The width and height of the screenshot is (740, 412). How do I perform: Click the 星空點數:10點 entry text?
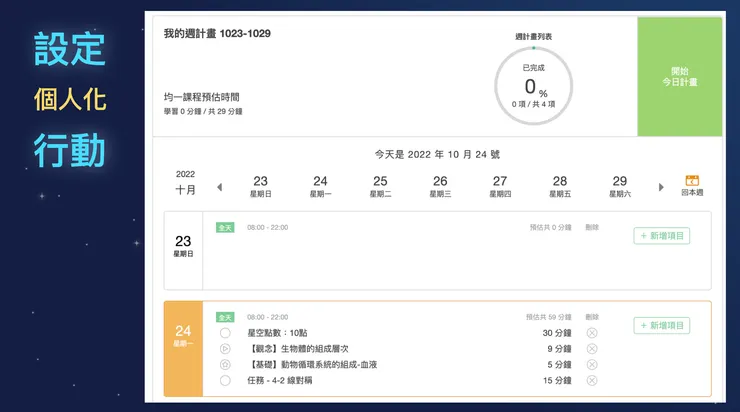point(278,333)
